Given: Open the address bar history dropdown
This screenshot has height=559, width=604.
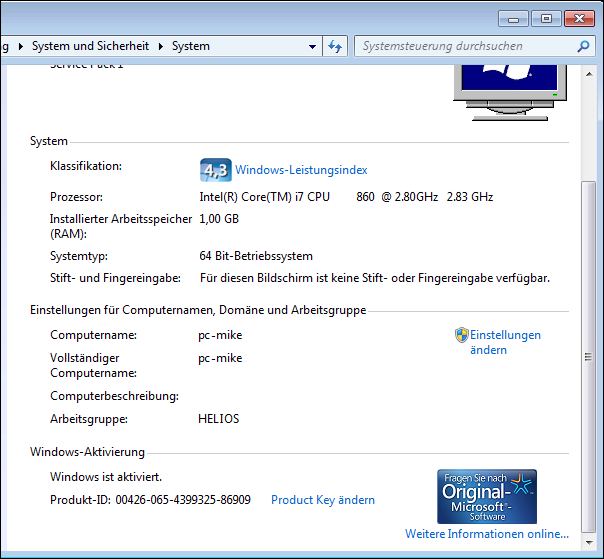Looking at the screenshot, I should [312, 47].
